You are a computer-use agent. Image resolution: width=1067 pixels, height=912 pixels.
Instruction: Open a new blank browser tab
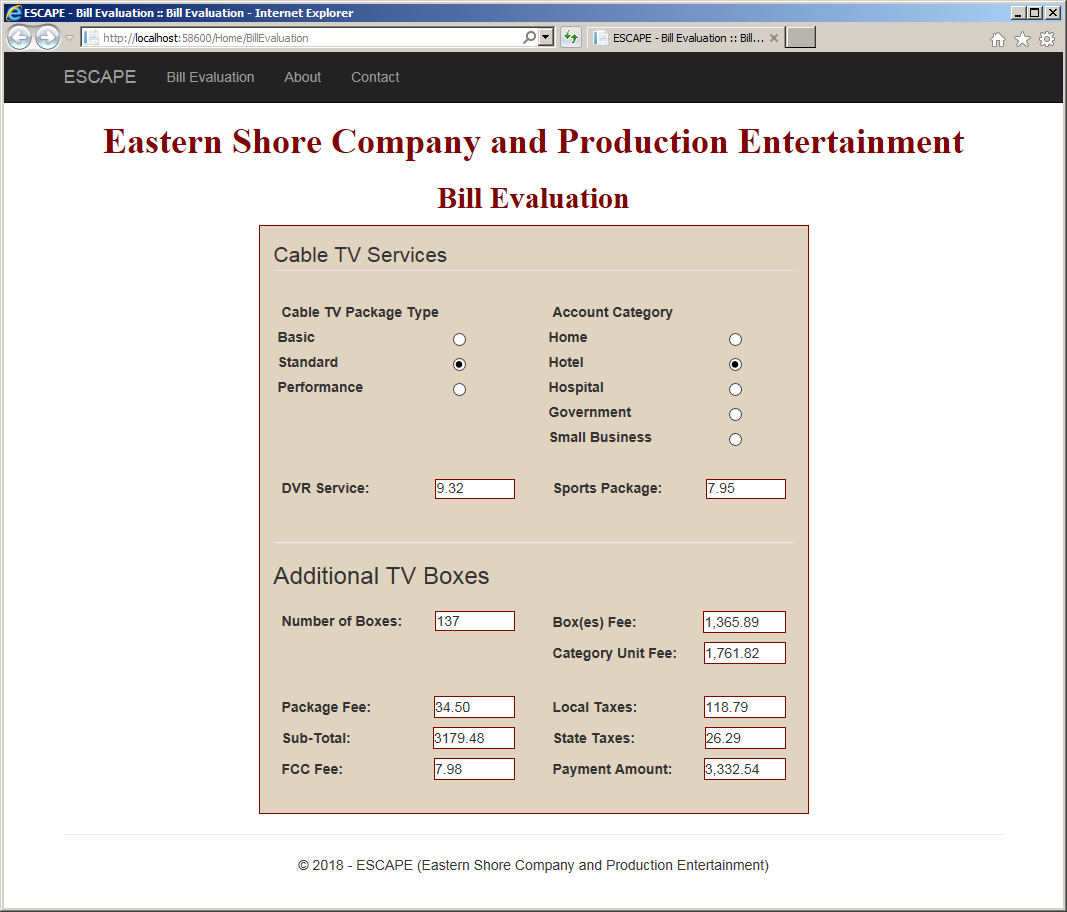(800, 37)
